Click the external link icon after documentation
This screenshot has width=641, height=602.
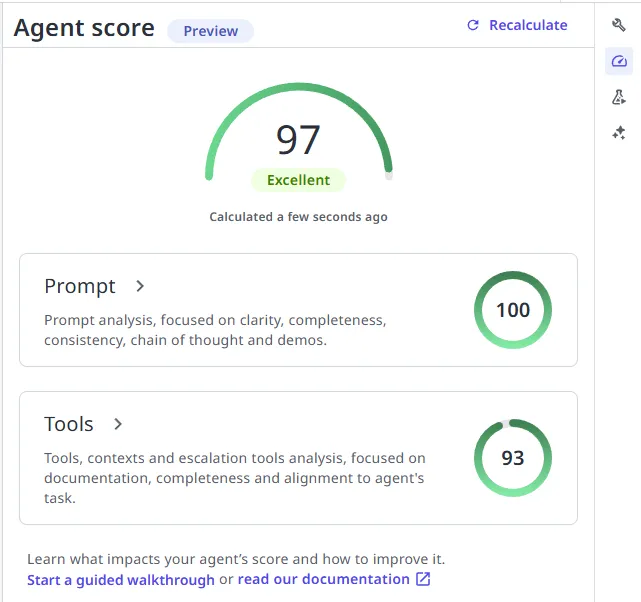pyautogui.click(x=423, y=579)
